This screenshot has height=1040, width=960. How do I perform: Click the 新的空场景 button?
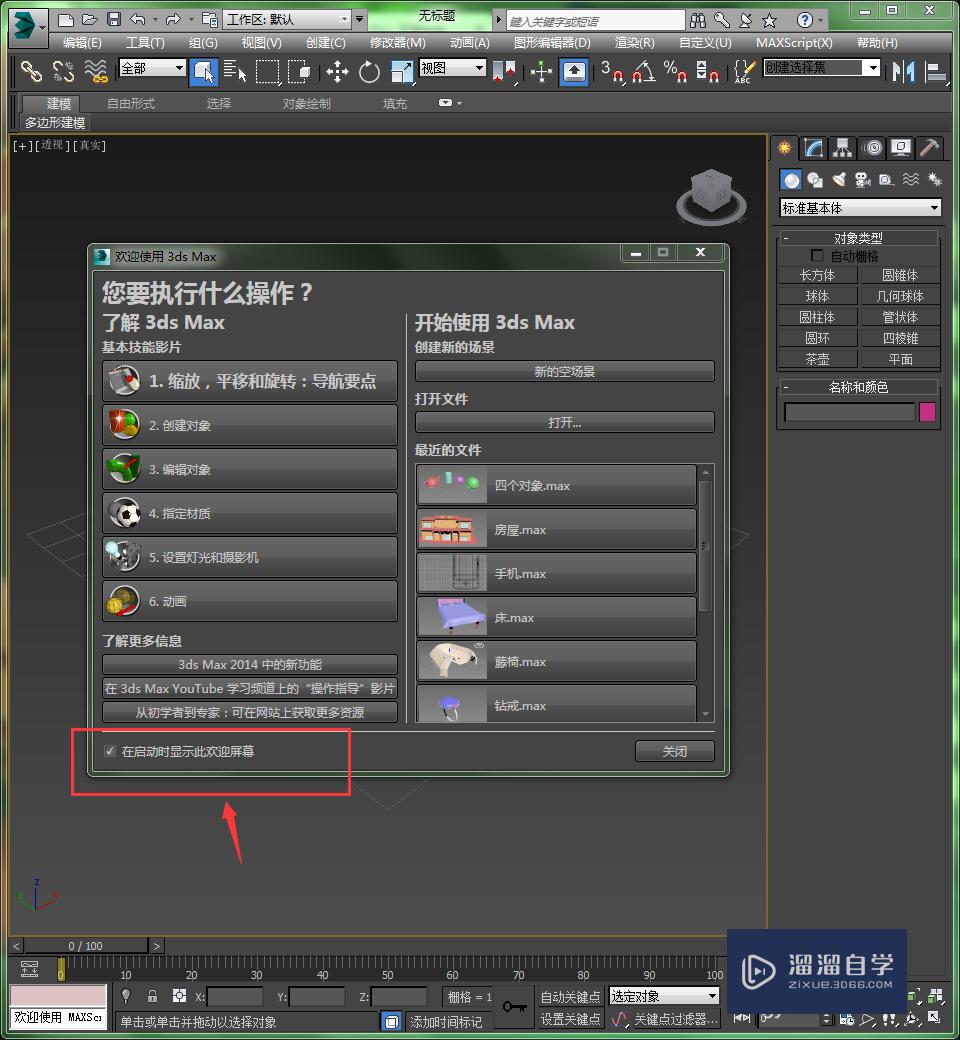(x=565, y=371)
